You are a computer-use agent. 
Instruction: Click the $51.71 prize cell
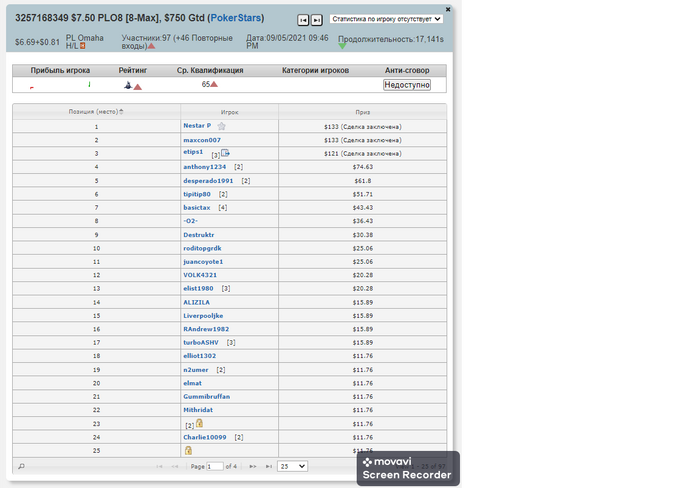(x=362, y=194)
